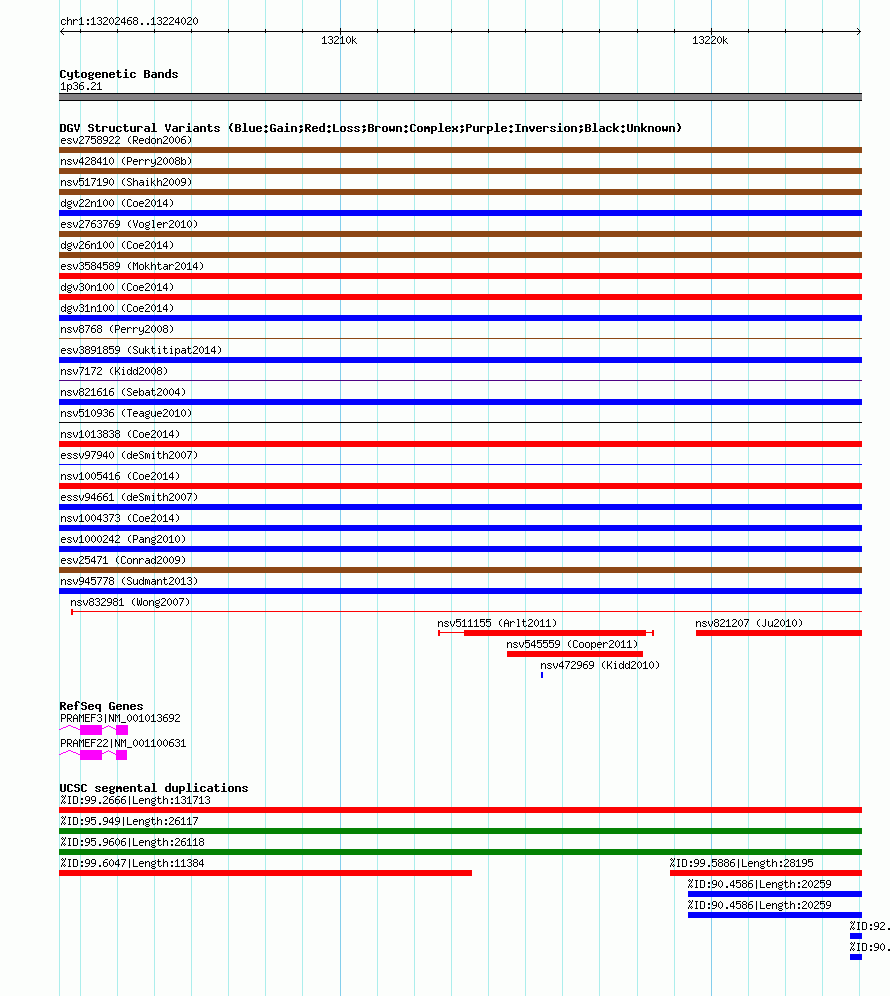This screenshot has width=890, height=996.
Task: Click the 13220k ruler tick label
Action: click(x=710, y=40)
